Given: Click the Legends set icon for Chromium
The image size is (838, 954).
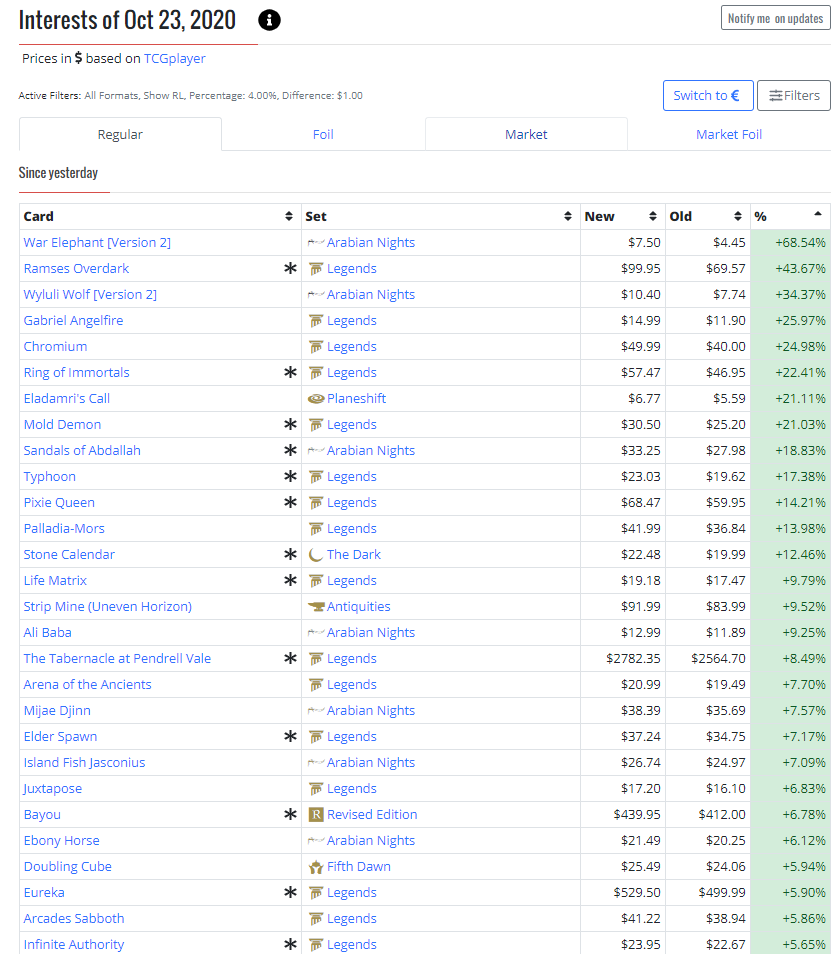Looking at the screenshot, I should point(316,347).
